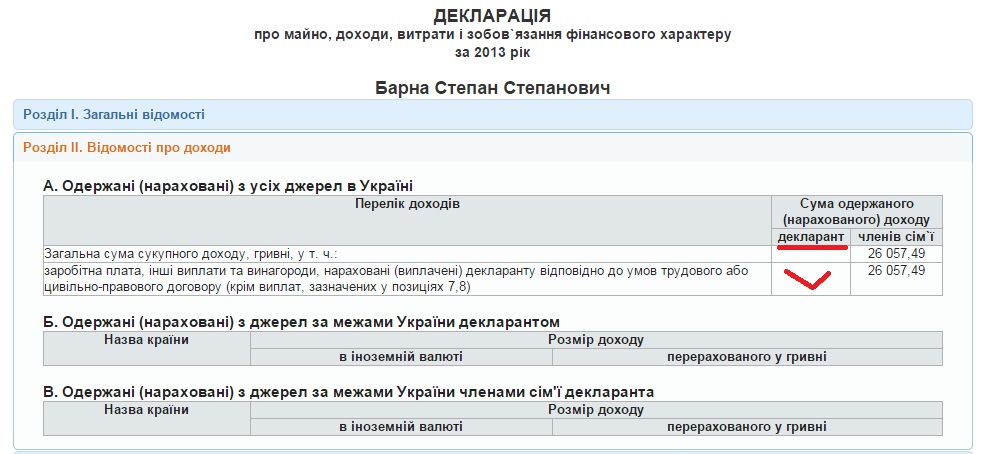Viewport: 985px width, 454px height.
Task: Click перерахованого у гривні header in section В
Action: coord(747,427)
